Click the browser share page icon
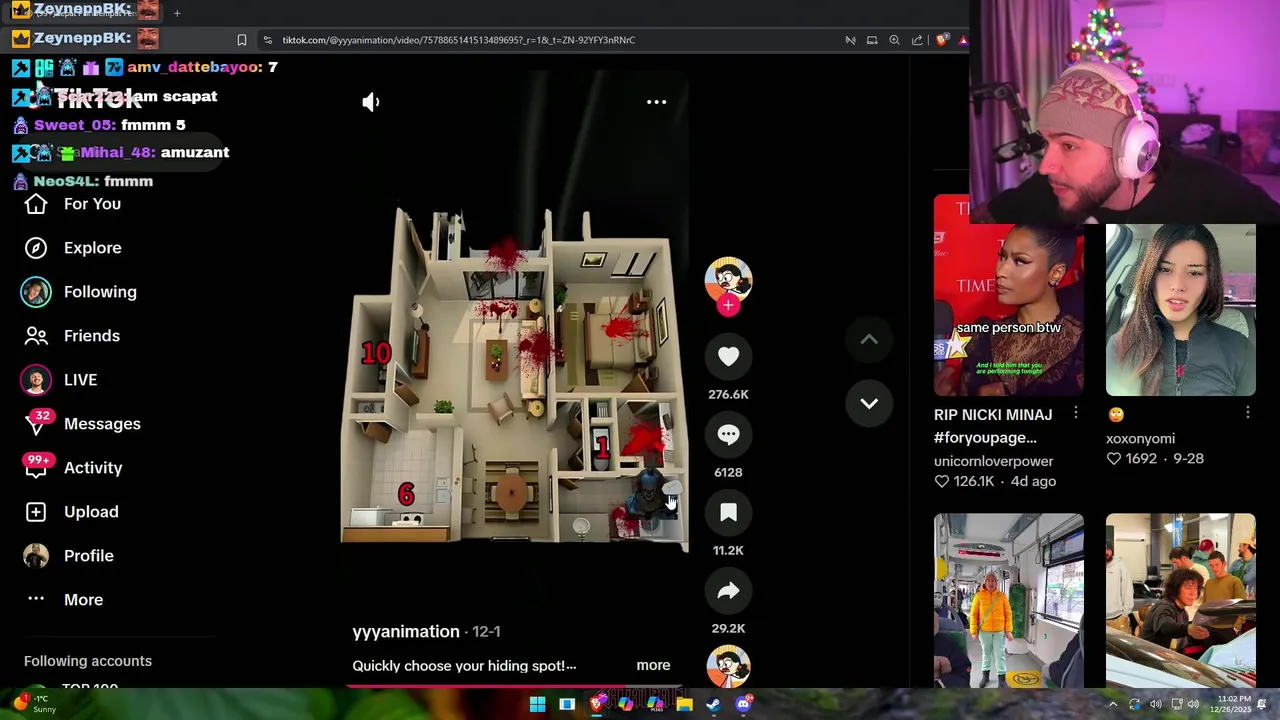1280x720 pixels. [917, 40]
